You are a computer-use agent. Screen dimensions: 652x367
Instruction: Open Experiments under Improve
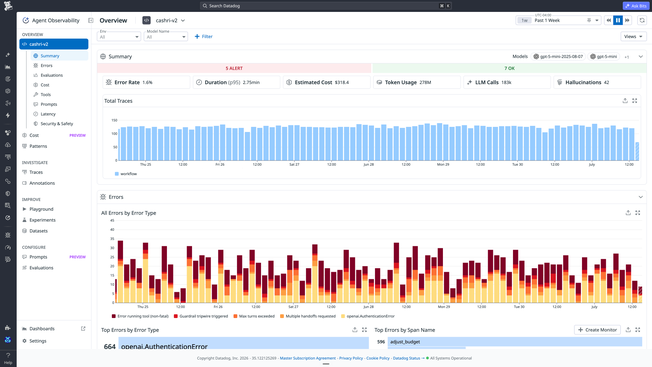(54, 220)
